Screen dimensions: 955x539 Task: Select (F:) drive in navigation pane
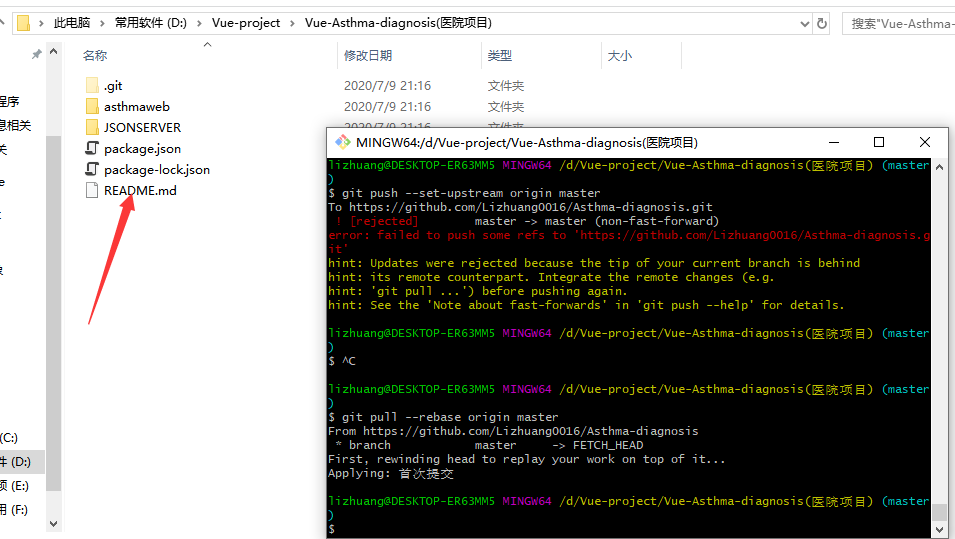(14, 510)
